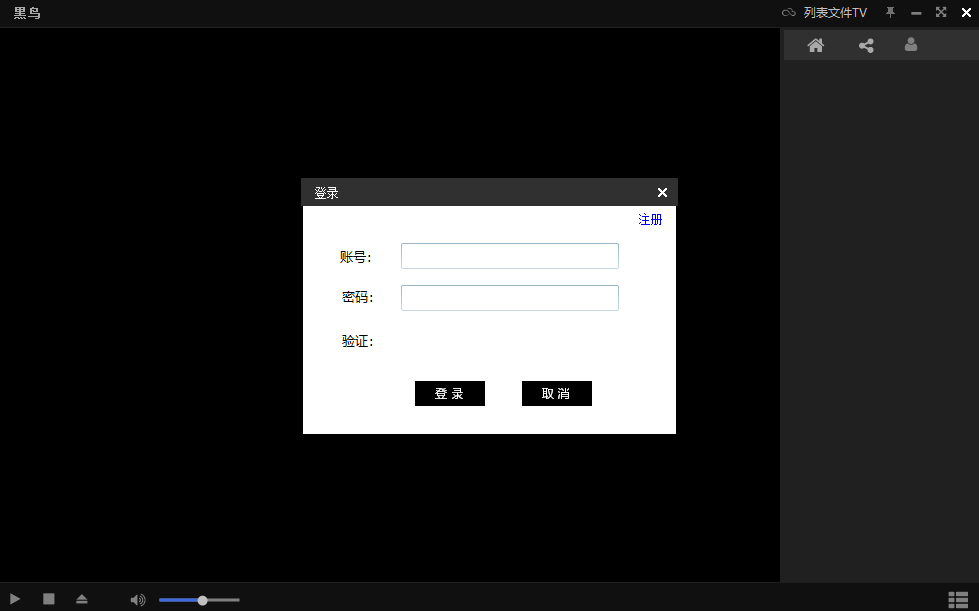Click the 注册 register link
Screen dimensions: 979x611
[x=650, y=220]
